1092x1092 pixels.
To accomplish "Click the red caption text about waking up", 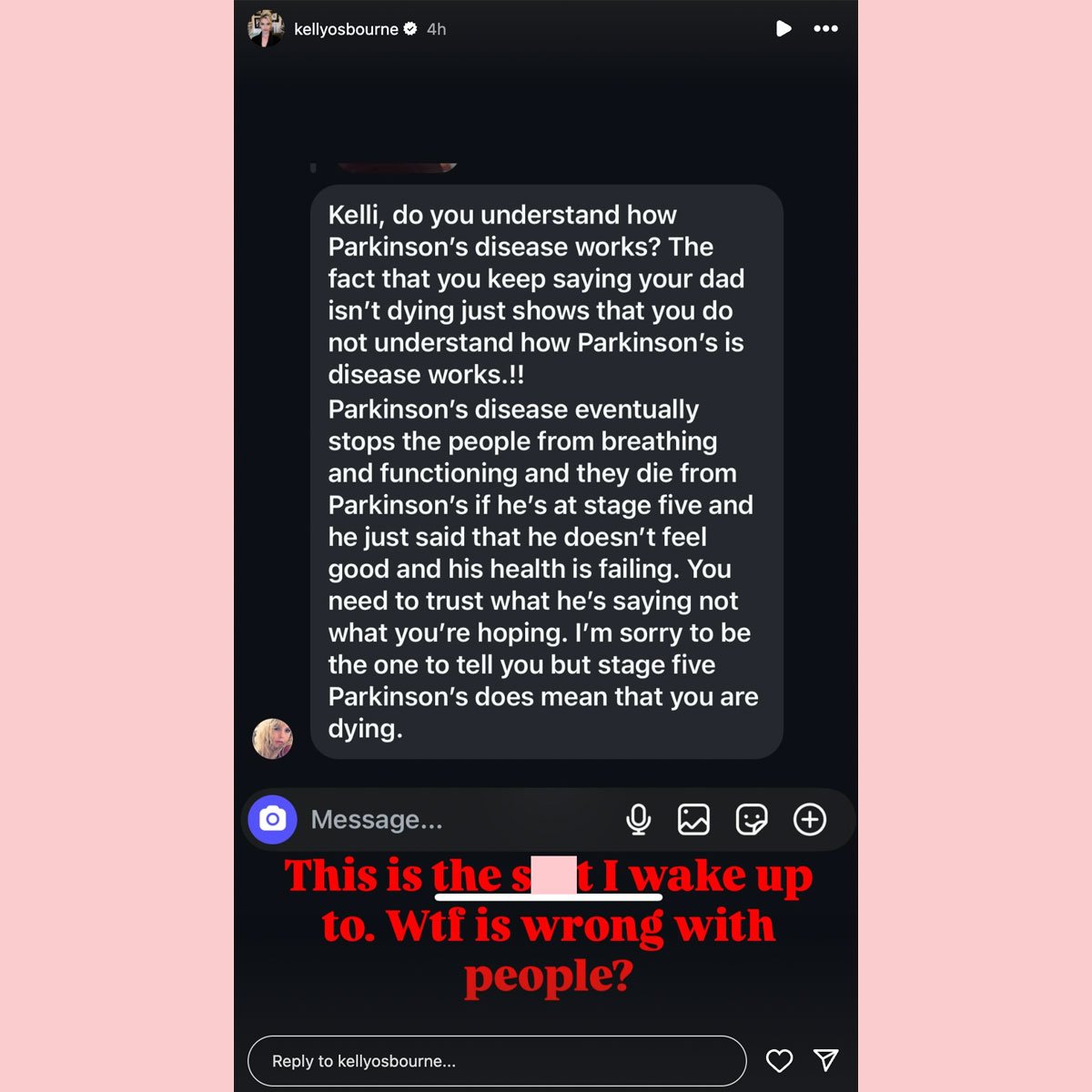I will 548,926.
